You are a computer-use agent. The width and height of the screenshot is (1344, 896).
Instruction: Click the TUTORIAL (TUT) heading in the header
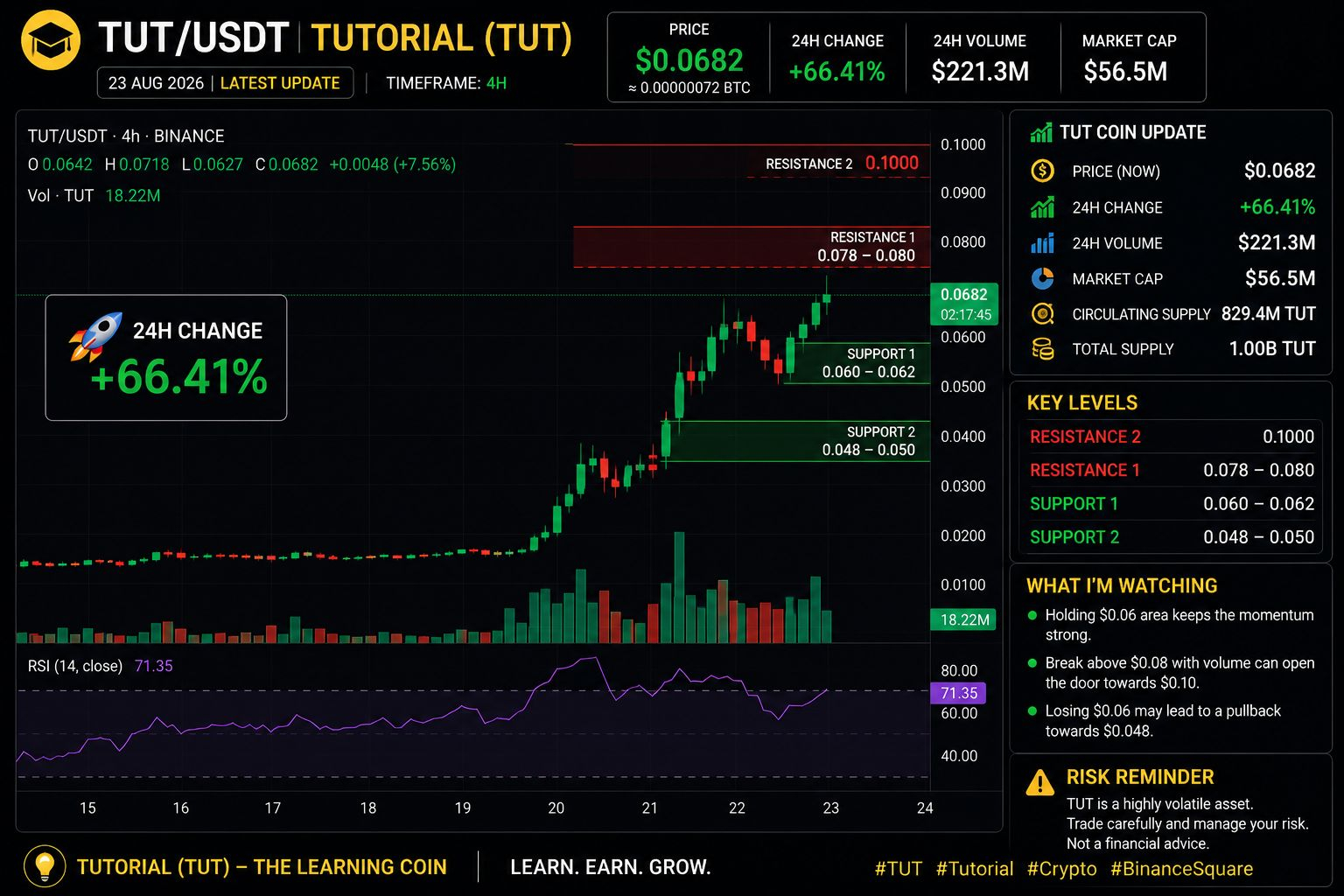point(441,38)
